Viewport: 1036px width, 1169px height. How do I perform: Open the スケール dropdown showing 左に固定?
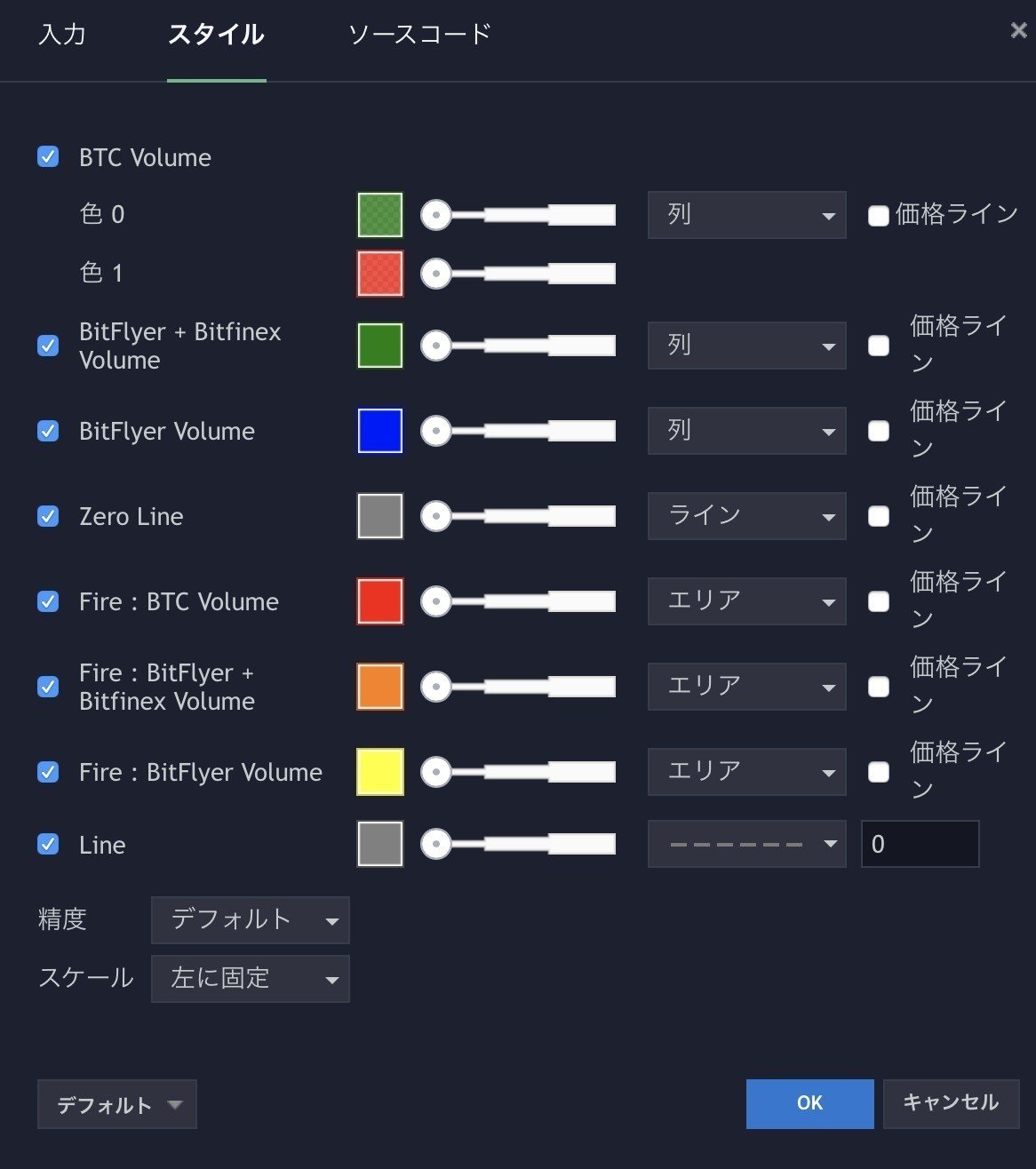click(250, 978)
